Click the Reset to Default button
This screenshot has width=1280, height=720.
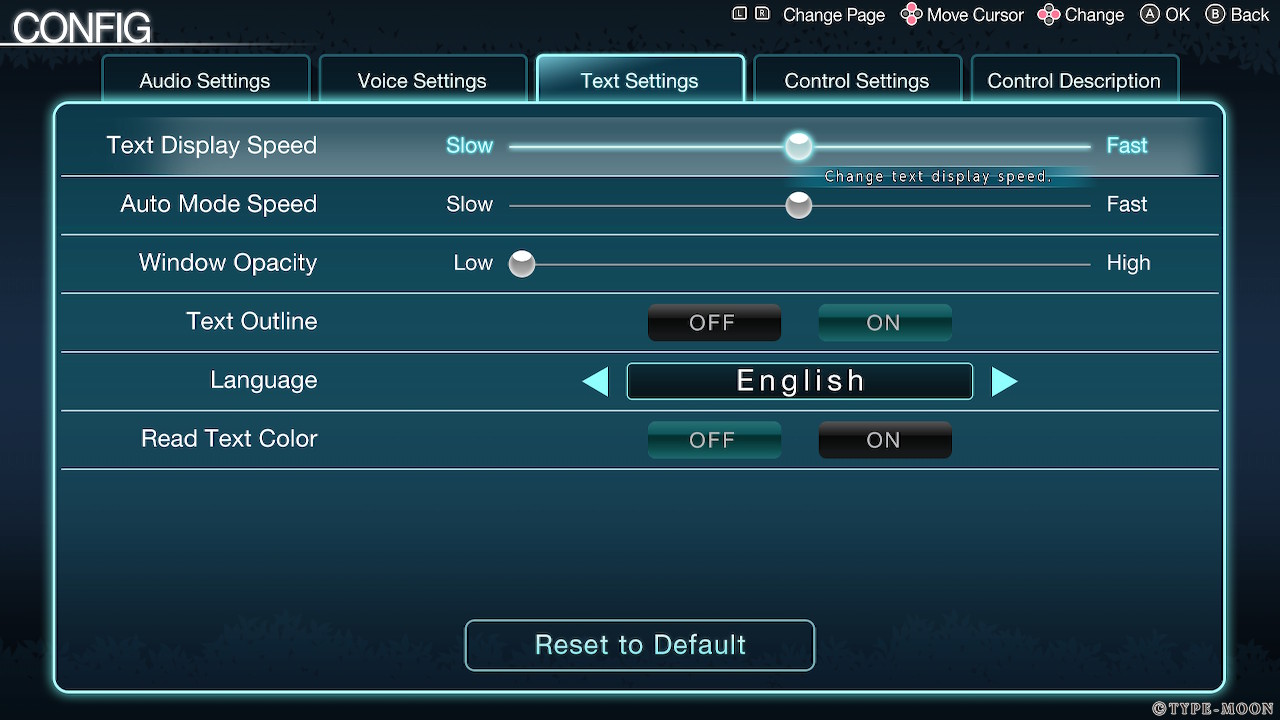click(x=640, y=645)
